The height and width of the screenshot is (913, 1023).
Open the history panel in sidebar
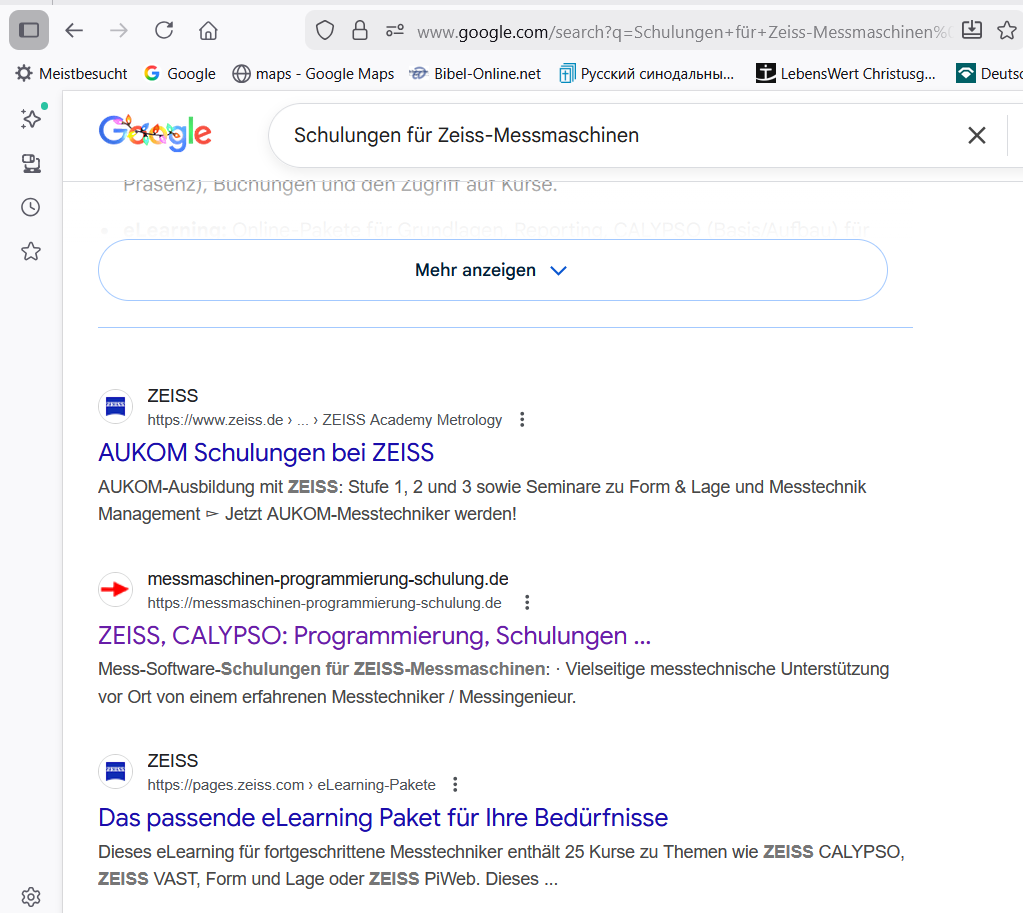pos(31,207)
